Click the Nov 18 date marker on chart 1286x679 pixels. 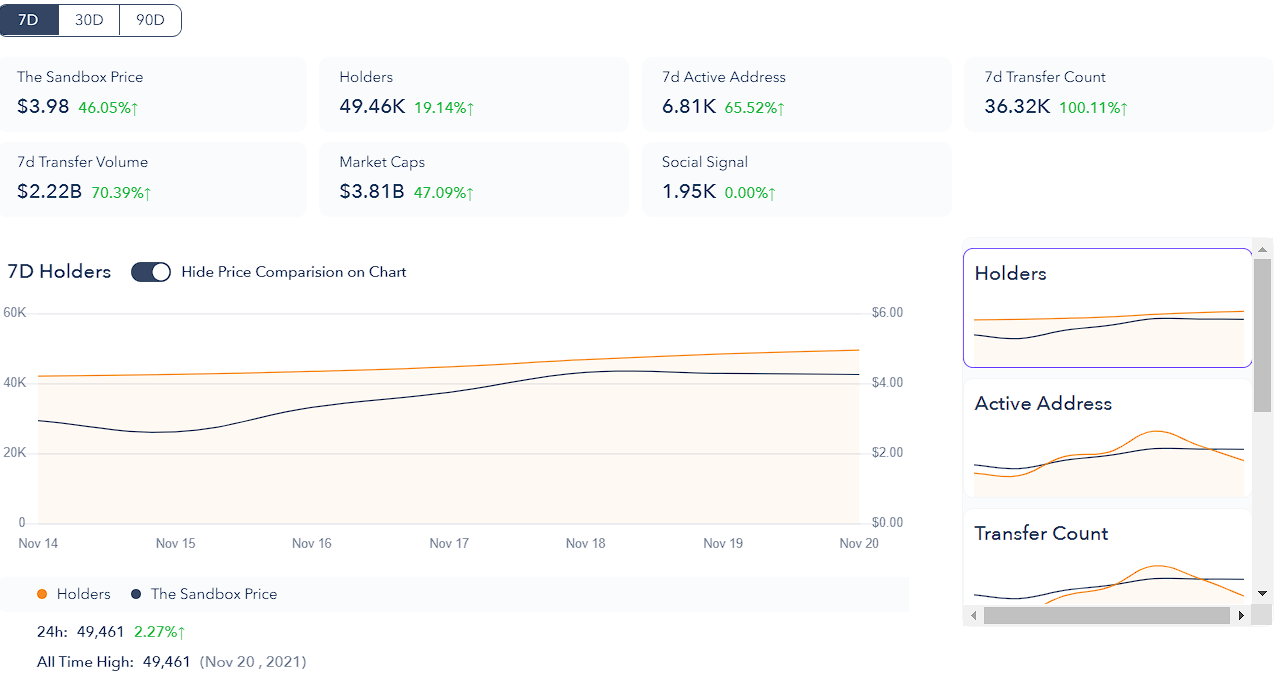click(x=585, y=544)
